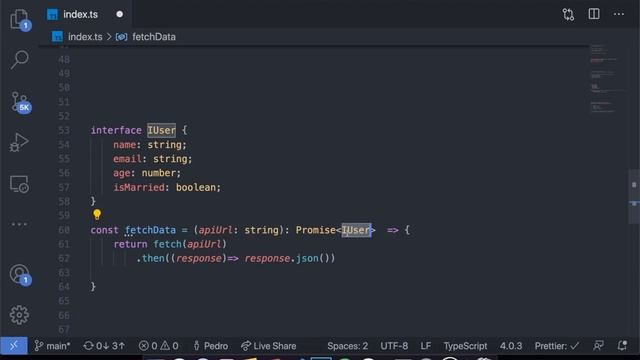Click the 'isMarried' property name
Image resolution: width=640 pixels, height=360 pixels.
(139, 187)
